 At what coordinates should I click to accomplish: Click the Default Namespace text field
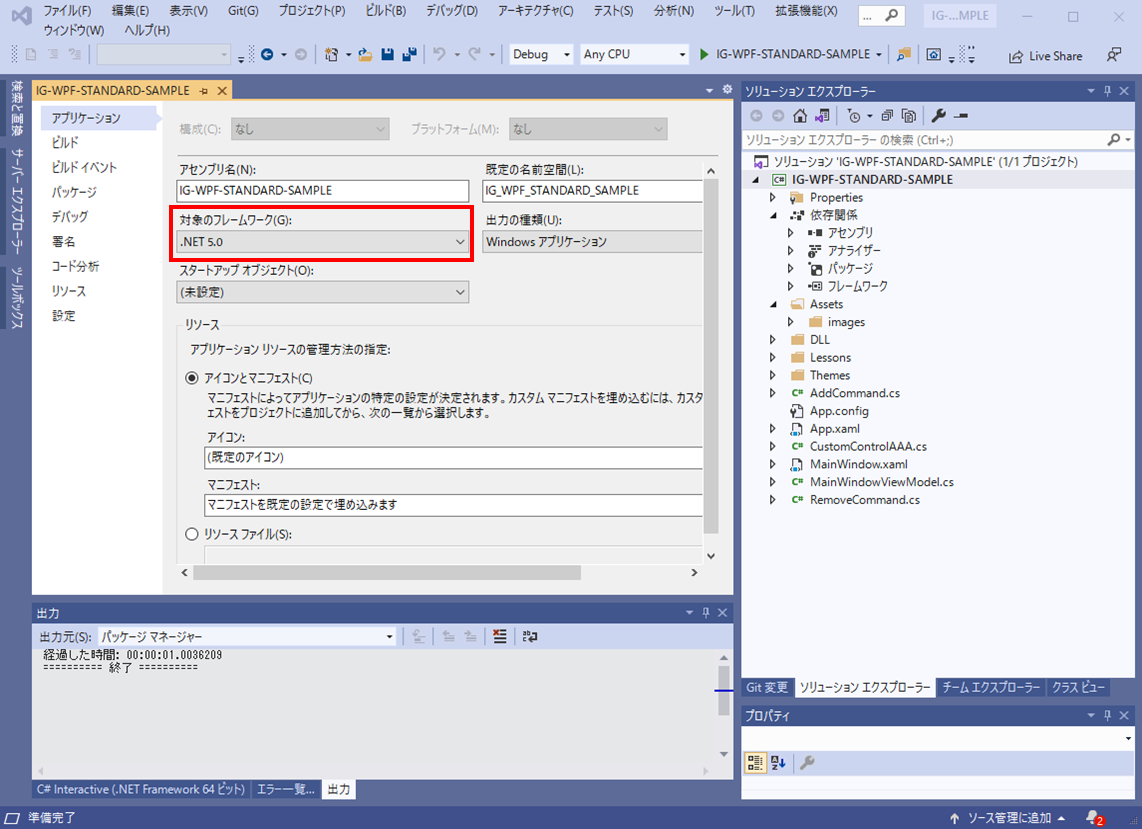coord(593,191)
